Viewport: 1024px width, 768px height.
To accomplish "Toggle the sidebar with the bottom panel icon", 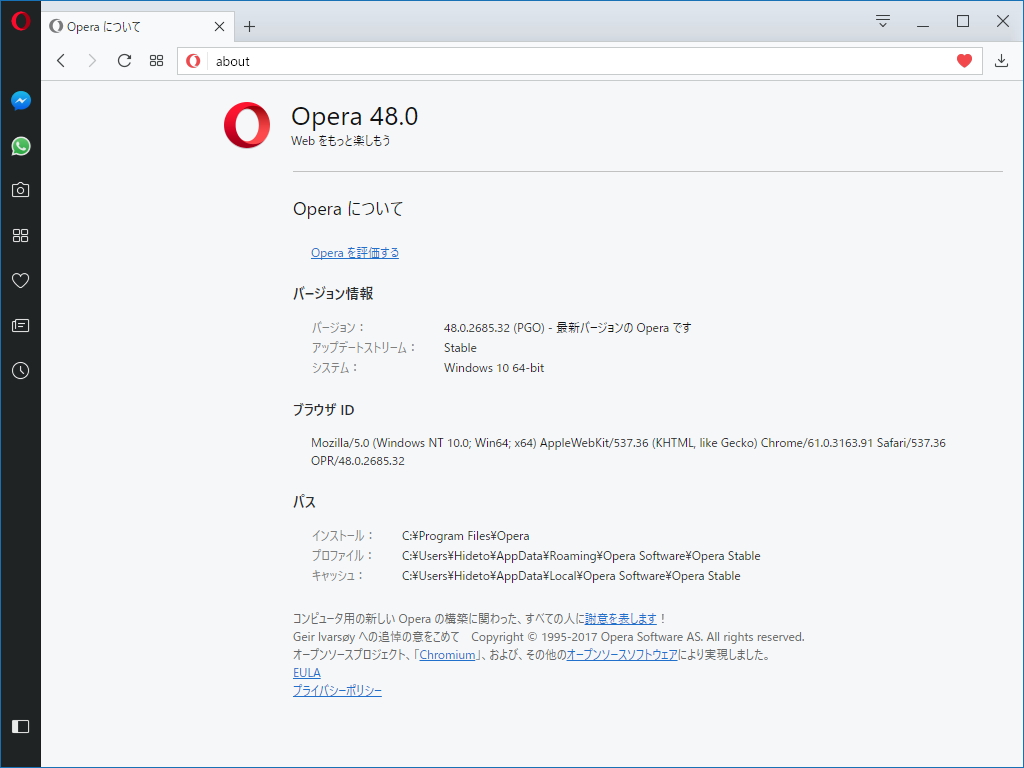I will point(20,726).
